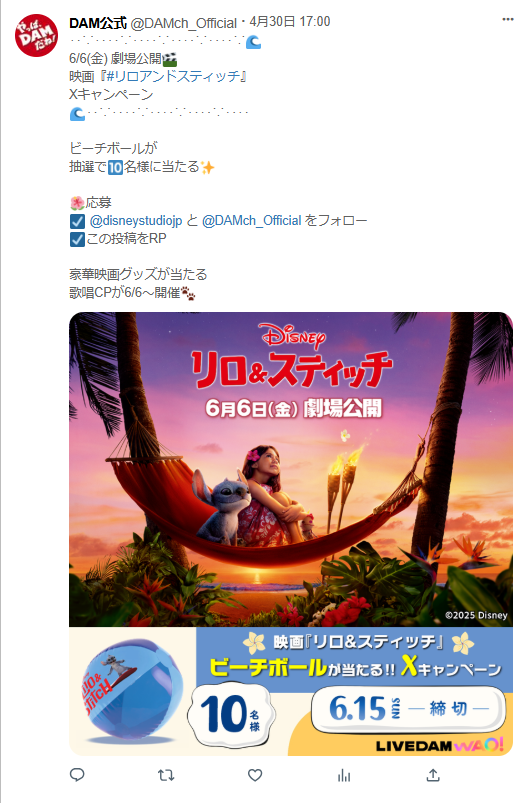Viewport: 527px width, 803px height.
Task: Click the LIVEDAM WAO! logo in banner
Action: [x=439, y=745]
